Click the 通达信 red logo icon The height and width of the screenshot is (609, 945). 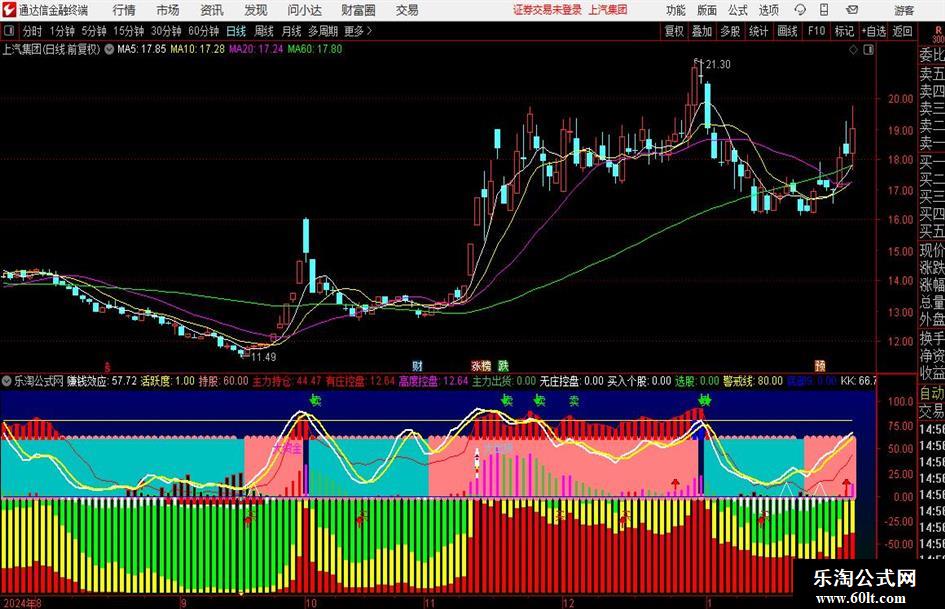click(x=9, y=10)
